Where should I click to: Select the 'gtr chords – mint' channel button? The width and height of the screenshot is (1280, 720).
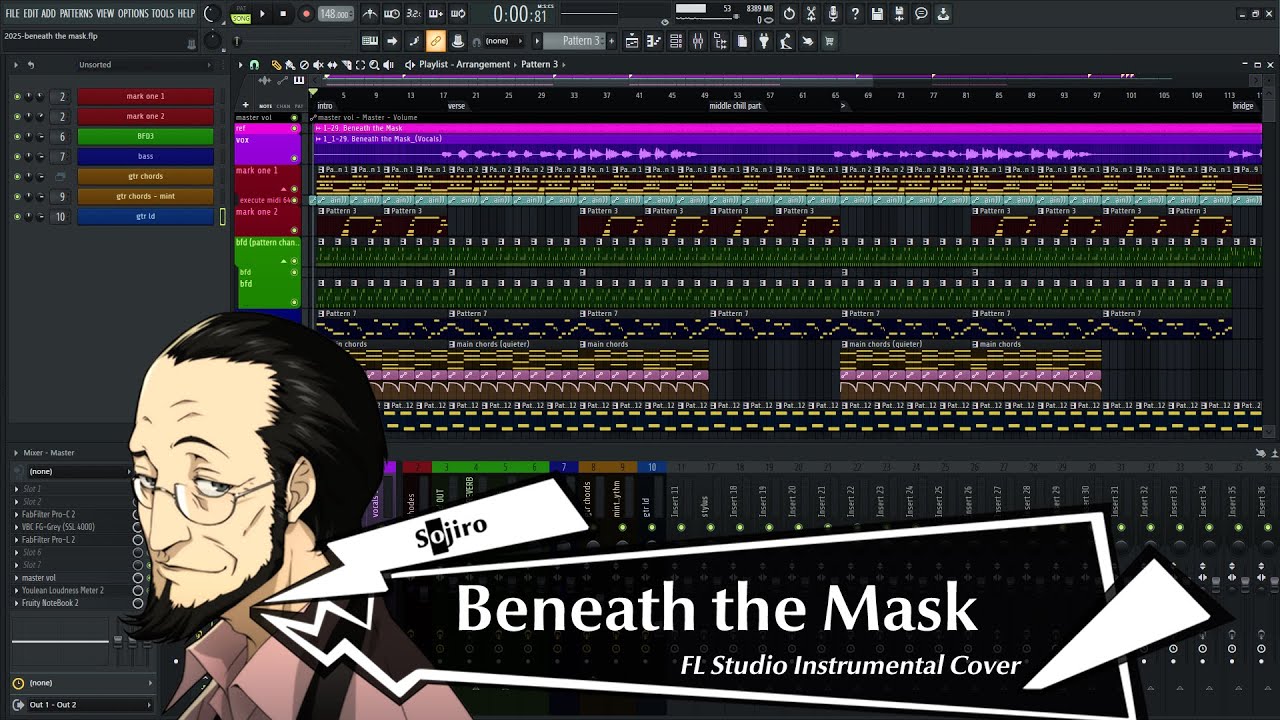(146, 196)
